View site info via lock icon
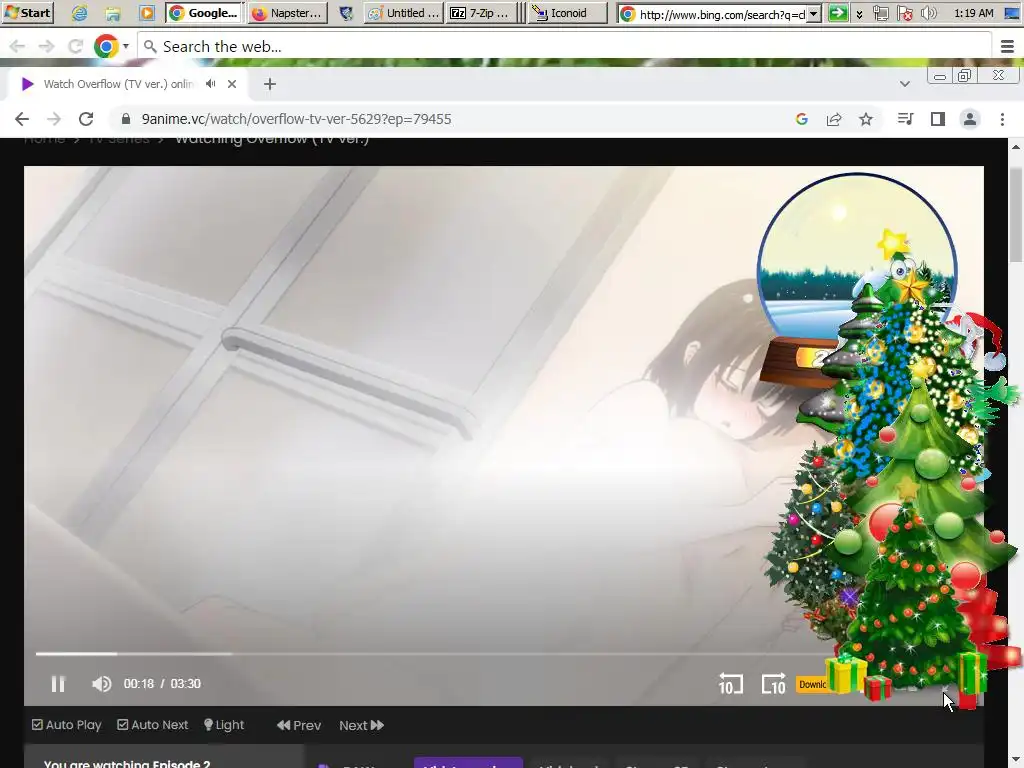The height and width of the screenshot is (768, 1024). coord(127,119)
